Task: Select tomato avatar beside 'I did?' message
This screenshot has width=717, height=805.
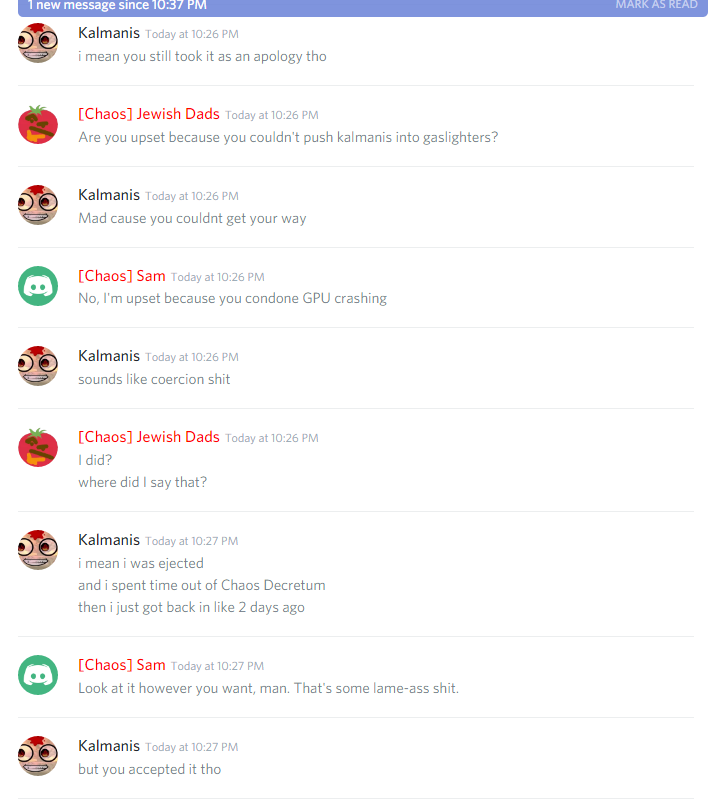Action: [x=38, y=448]
